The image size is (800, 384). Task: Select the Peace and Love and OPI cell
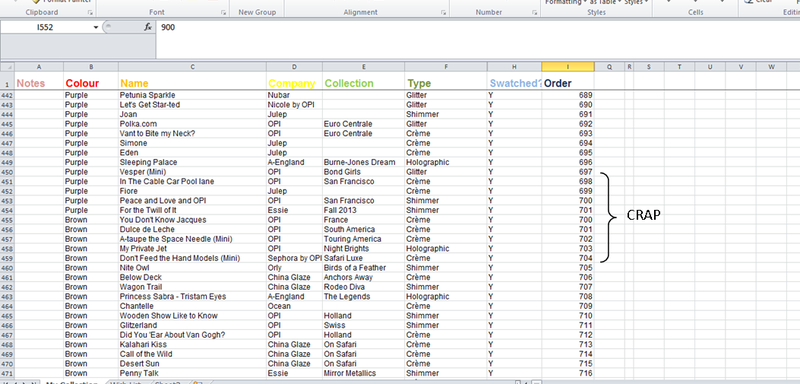click(x=192, y=200)
